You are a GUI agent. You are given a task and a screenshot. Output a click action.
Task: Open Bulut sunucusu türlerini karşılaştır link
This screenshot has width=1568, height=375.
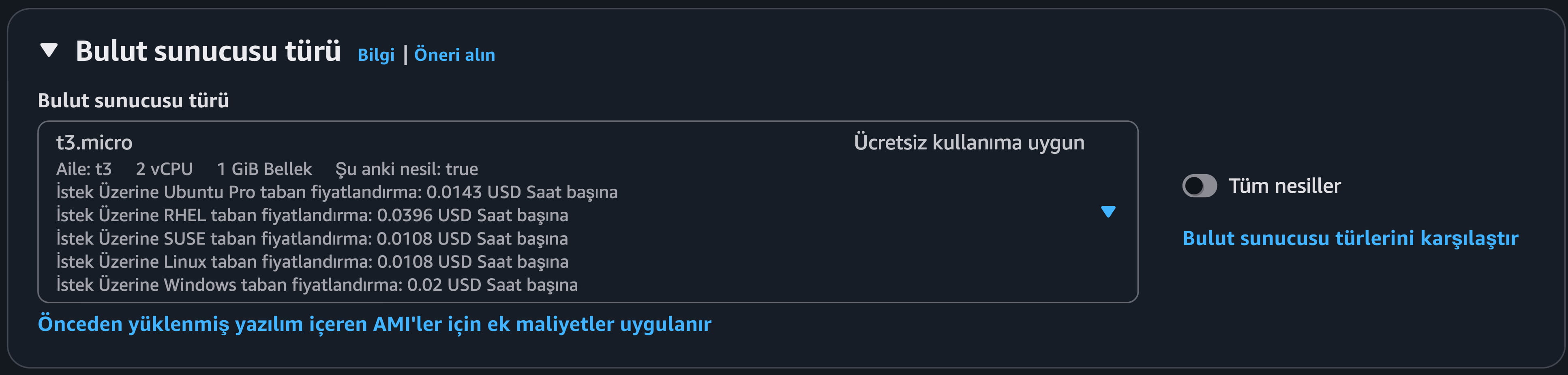coord(1350,238)
